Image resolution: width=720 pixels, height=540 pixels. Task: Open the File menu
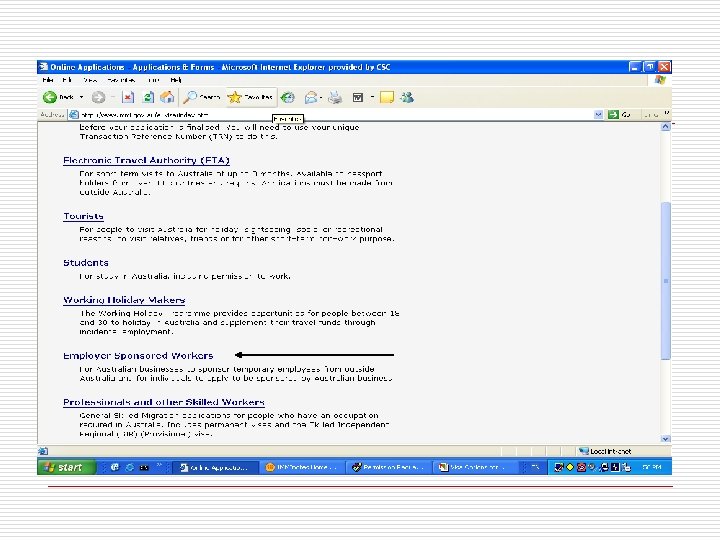tap(48, 80)
